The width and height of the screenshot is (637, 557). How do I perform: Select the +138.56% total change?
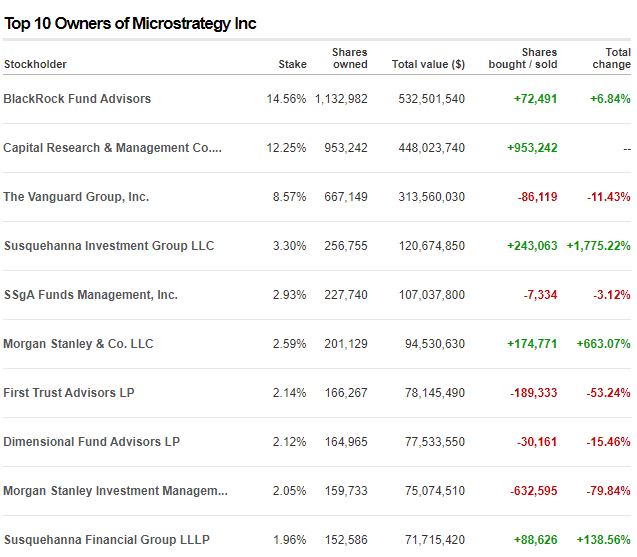pos(604,540)
